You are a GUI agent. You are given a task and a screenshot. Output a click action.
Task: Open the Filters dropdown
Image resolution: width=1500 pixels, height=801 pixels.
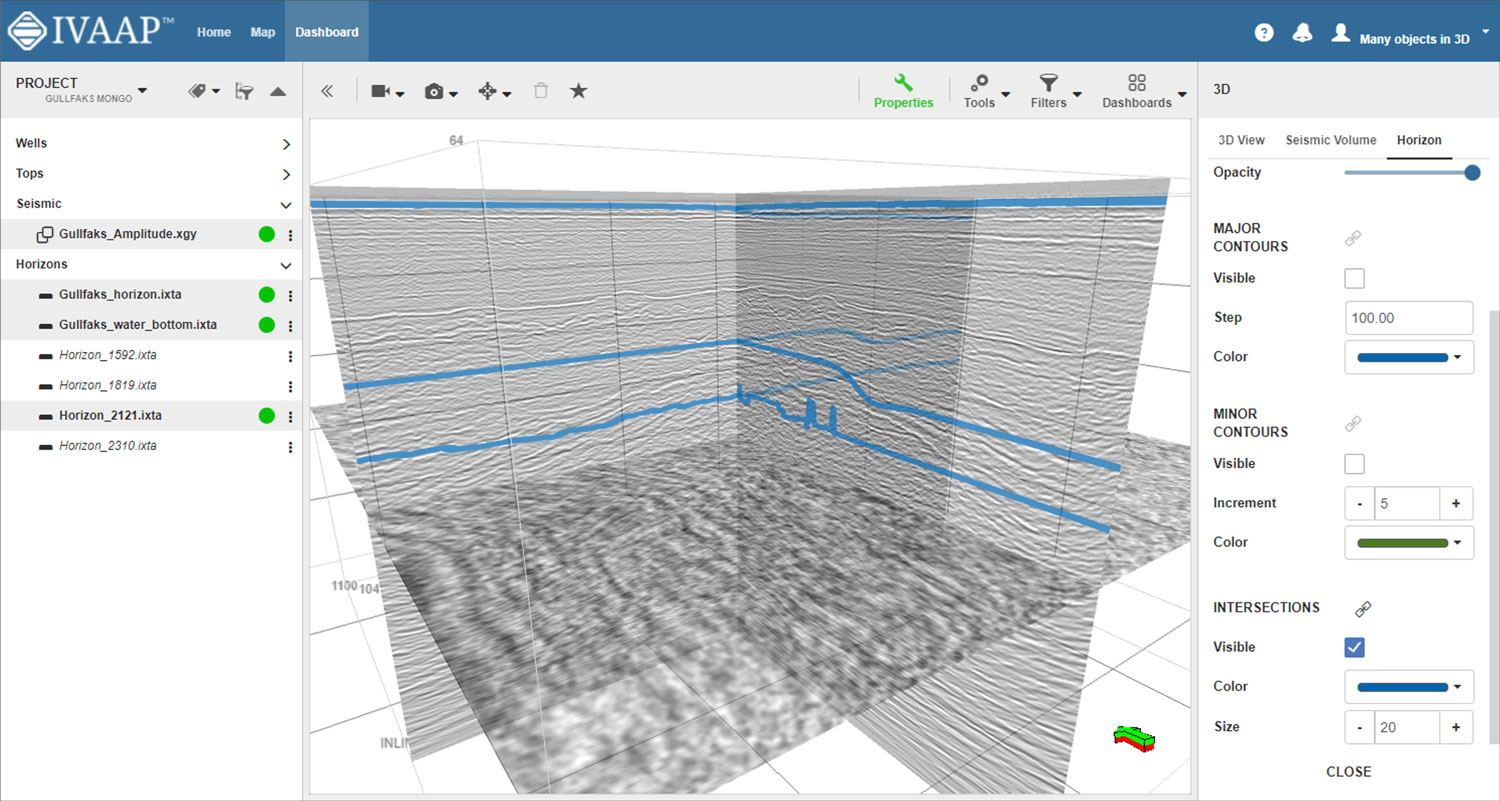click(x=1055, y=91)
